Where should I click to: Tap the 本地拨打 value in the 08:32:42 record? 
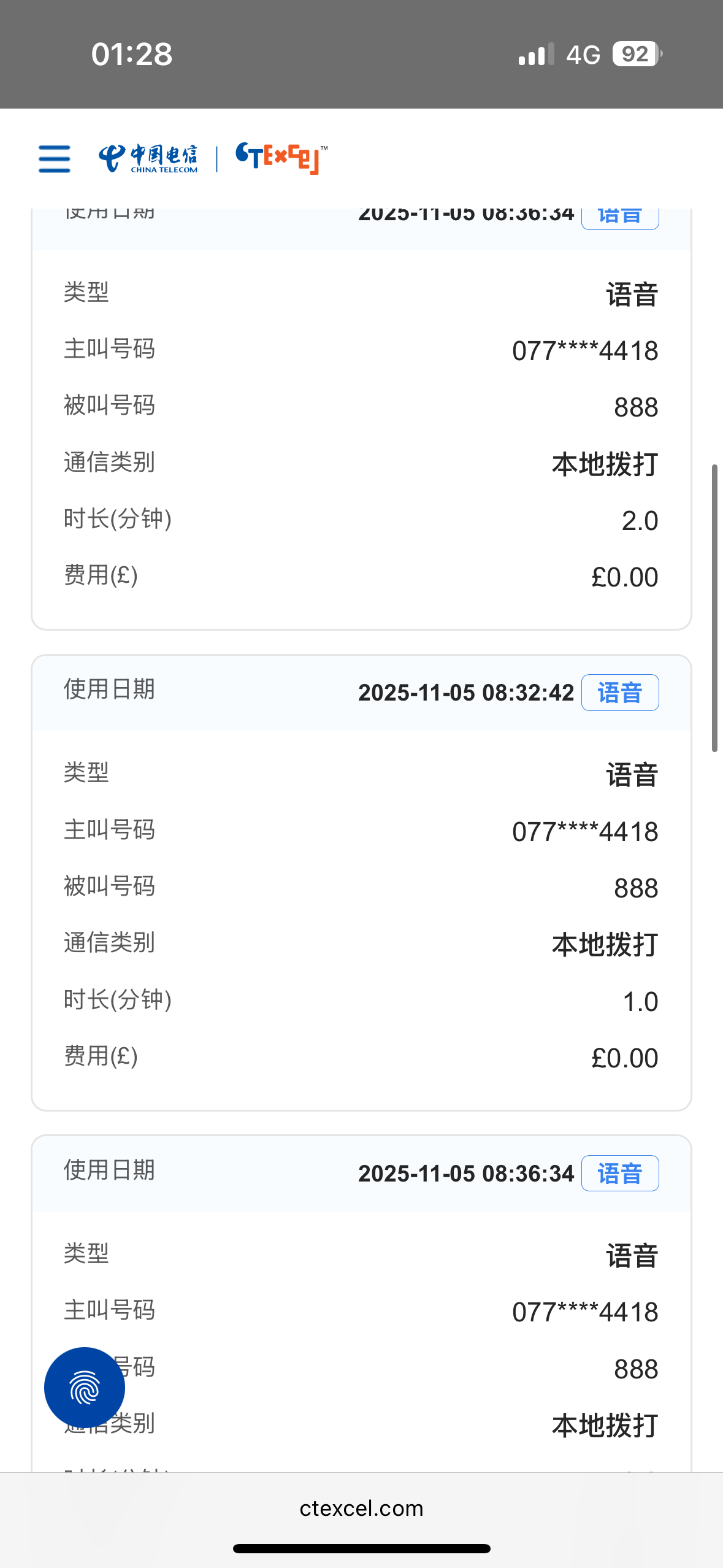tap(605, 945)
